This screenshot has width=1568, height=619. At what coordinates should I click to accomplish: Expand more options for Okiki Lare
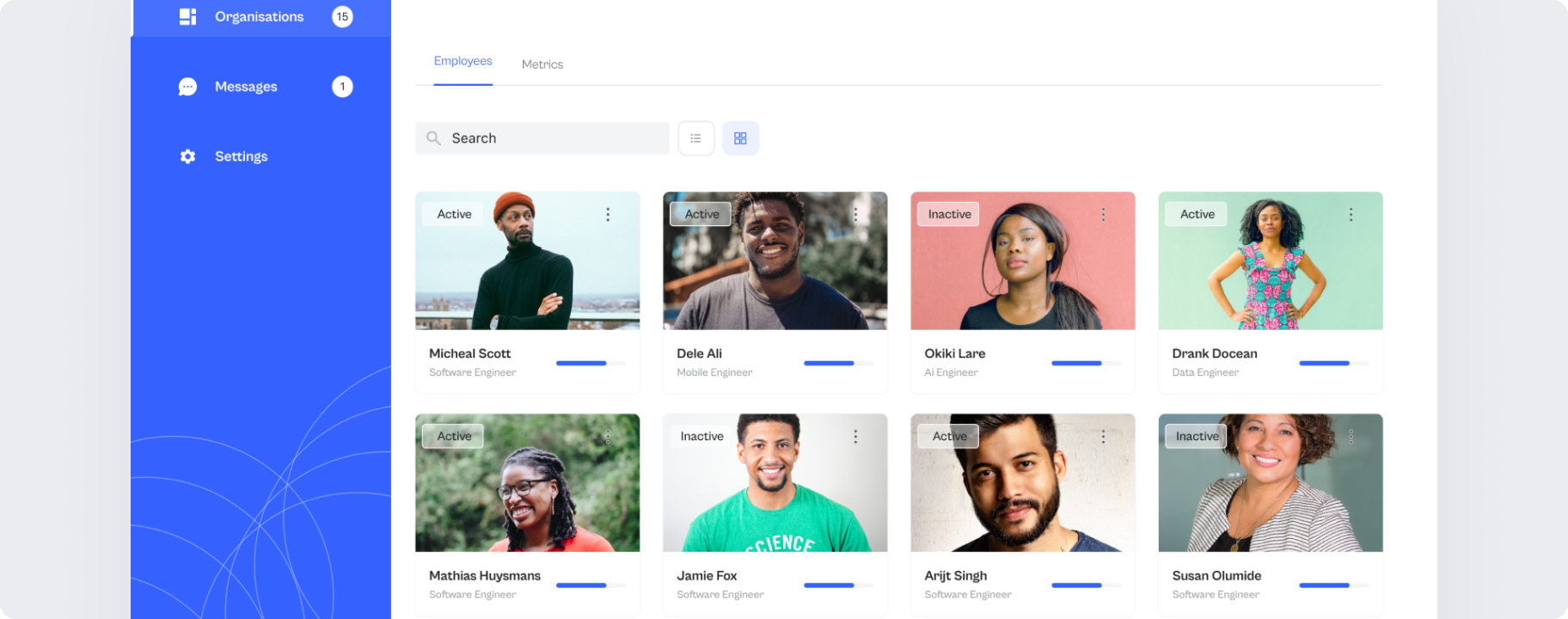tap(1103, 215)
